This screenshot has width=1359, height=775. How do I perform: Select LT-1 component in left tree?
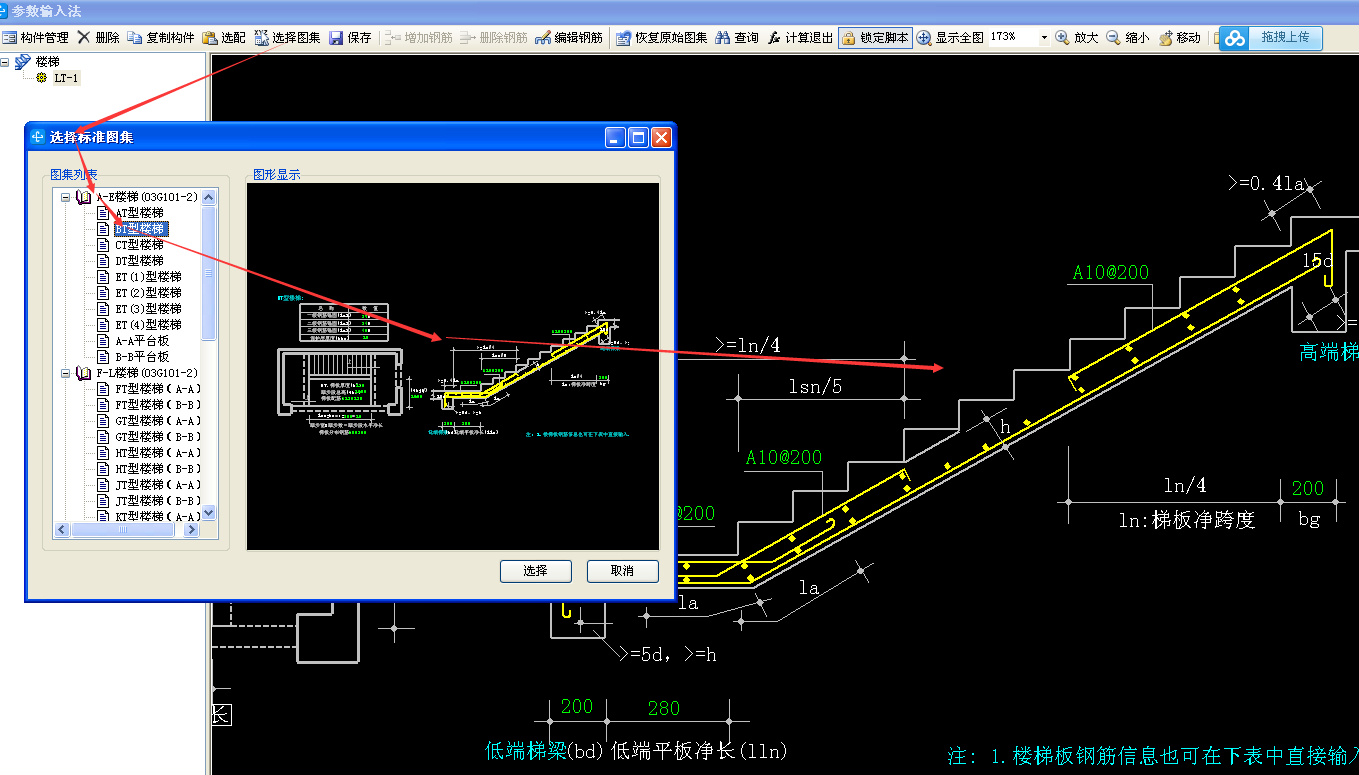[x=65, y=78]
